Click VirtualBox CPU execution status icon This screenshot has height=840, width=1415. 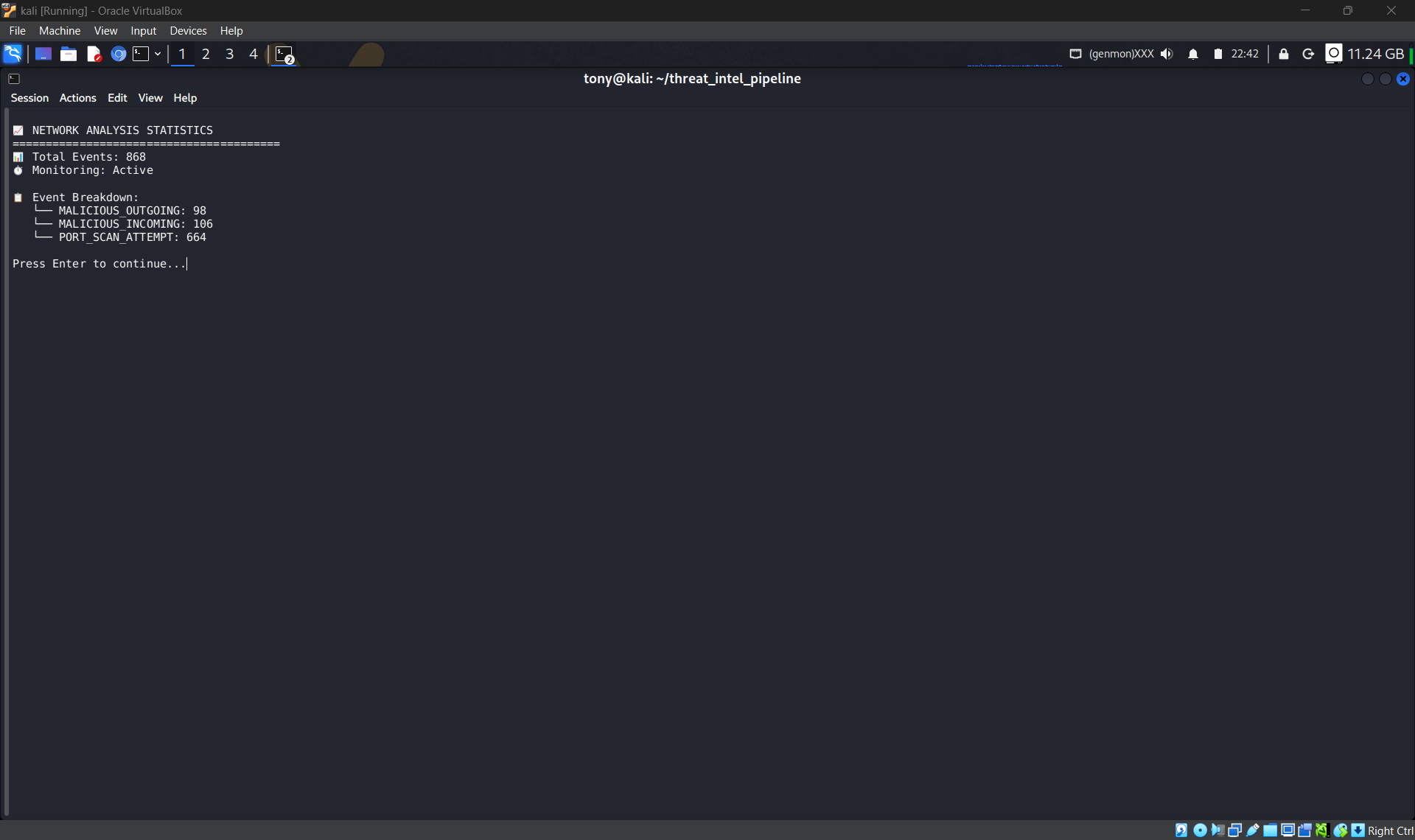pos(1322,830)
